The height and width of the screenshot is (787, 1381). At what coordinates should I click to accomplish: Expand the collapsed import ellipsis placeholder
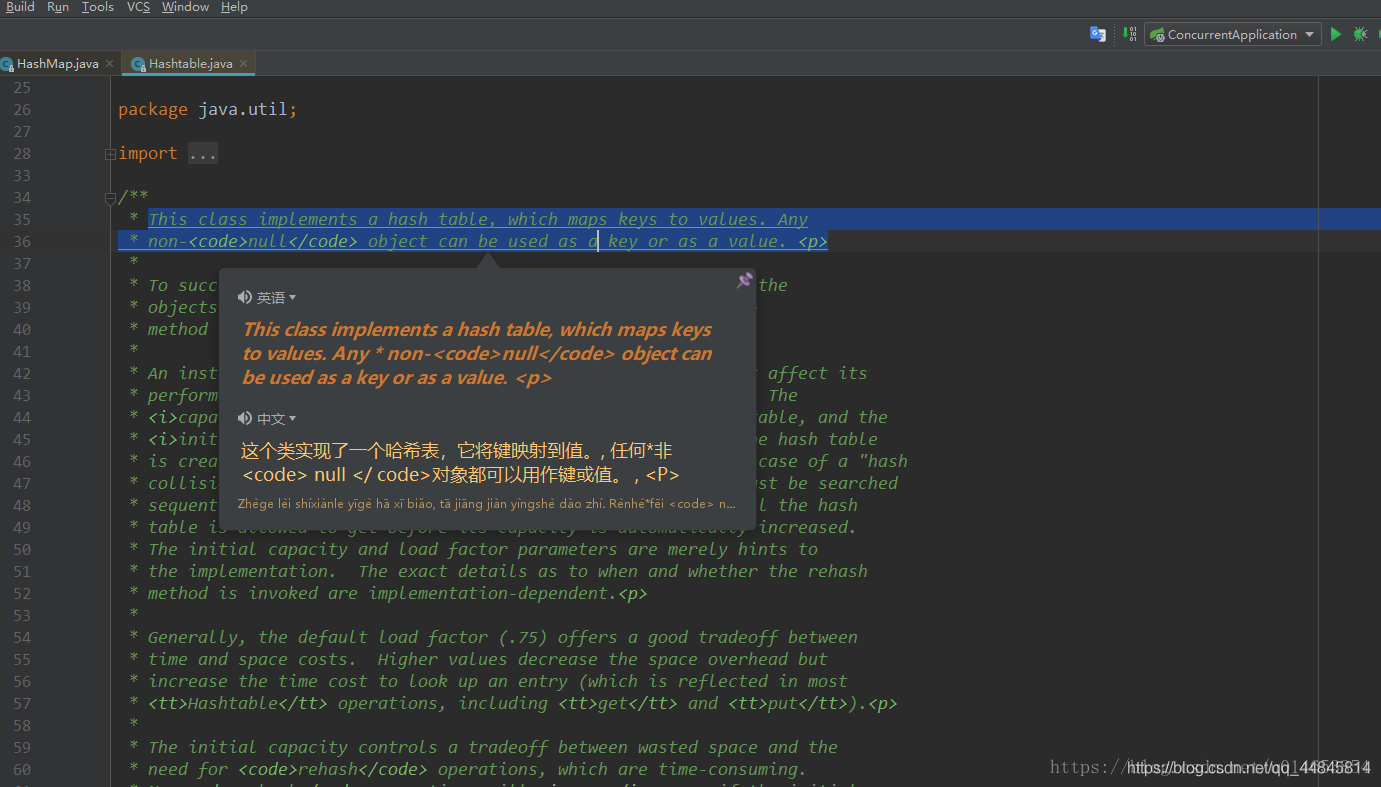coord(202,154)
